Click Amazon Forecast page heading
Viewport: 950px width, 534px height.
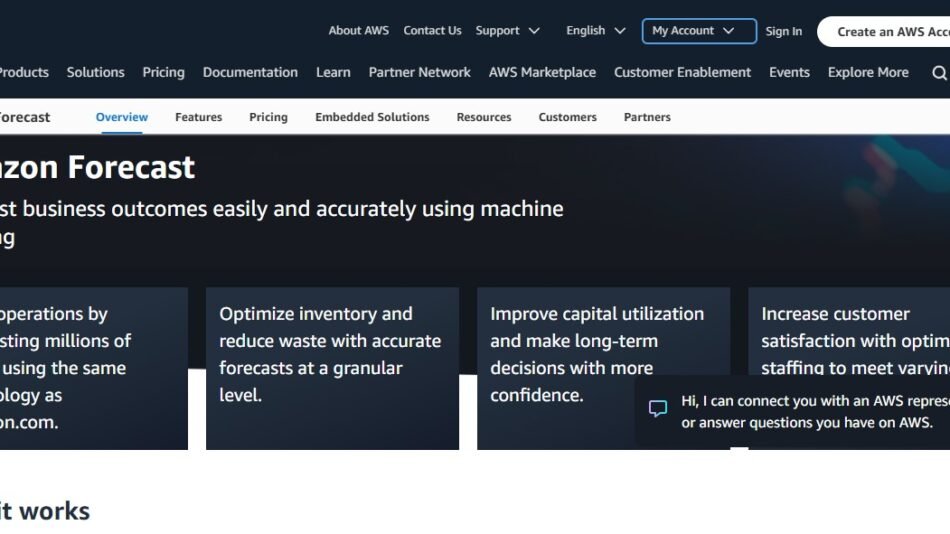pos(98,167)
